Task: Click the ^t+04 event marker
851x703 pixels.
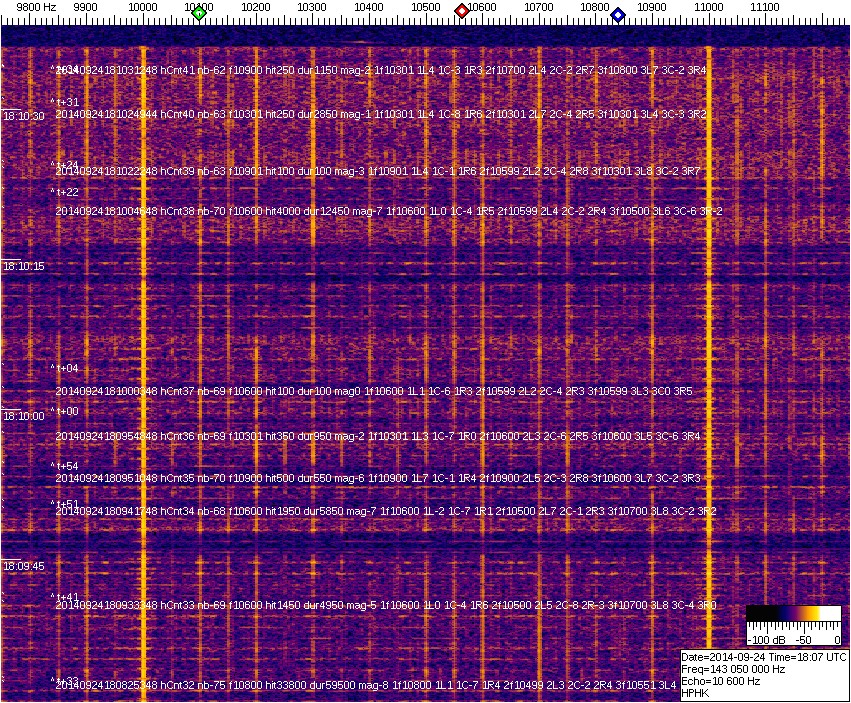Action: pyautogui.click(x=65, y=369)
